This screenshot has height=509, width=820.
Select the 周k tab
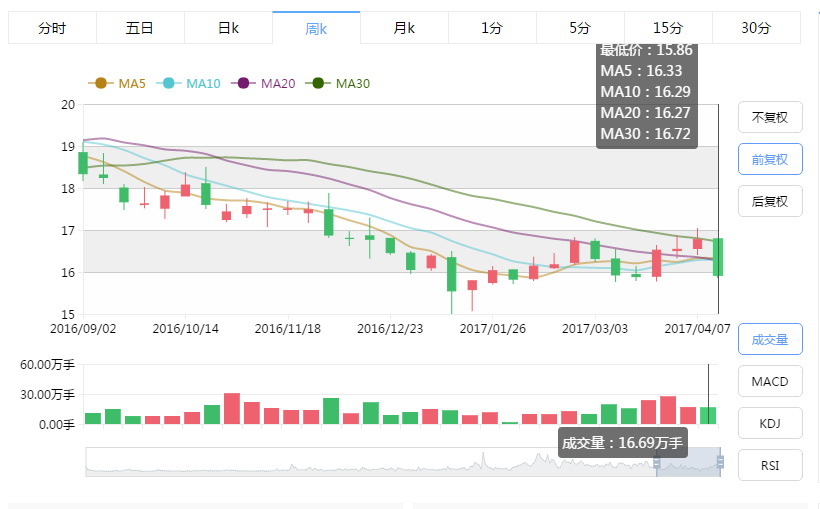point(316,28)
